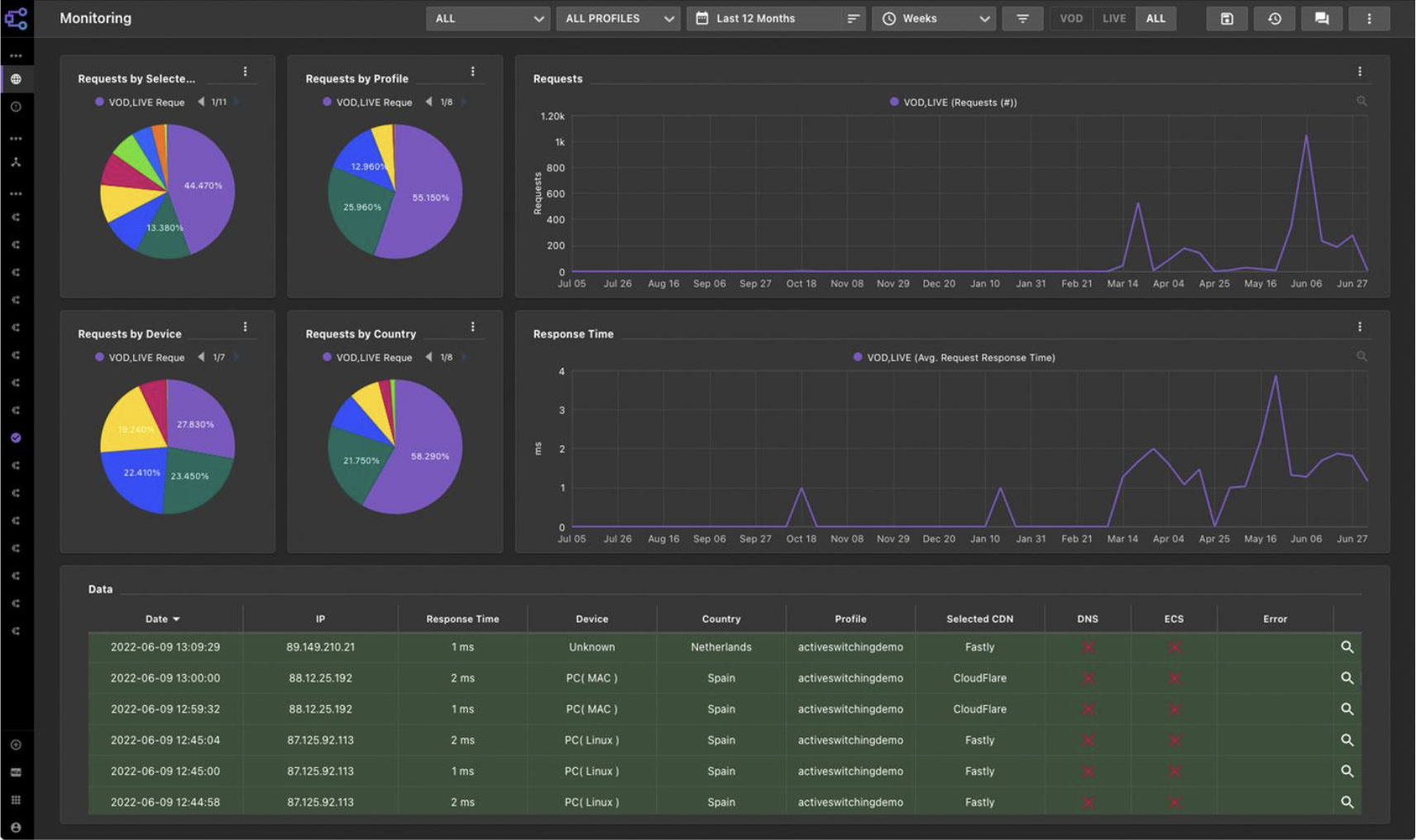This screenshot has height=840, width=1416.
Task: Toggle VOD,LIVE (Requests (#)) legend series
Action: pos(953,103)
